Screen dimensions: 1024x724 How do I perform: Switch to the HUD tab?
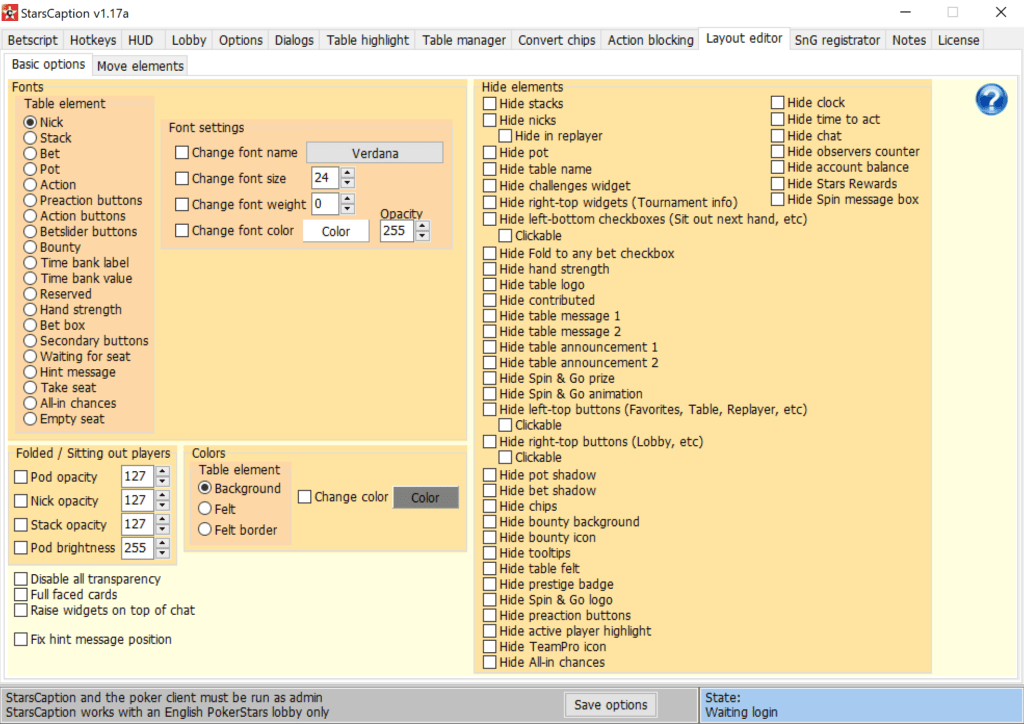click(141, 40)
